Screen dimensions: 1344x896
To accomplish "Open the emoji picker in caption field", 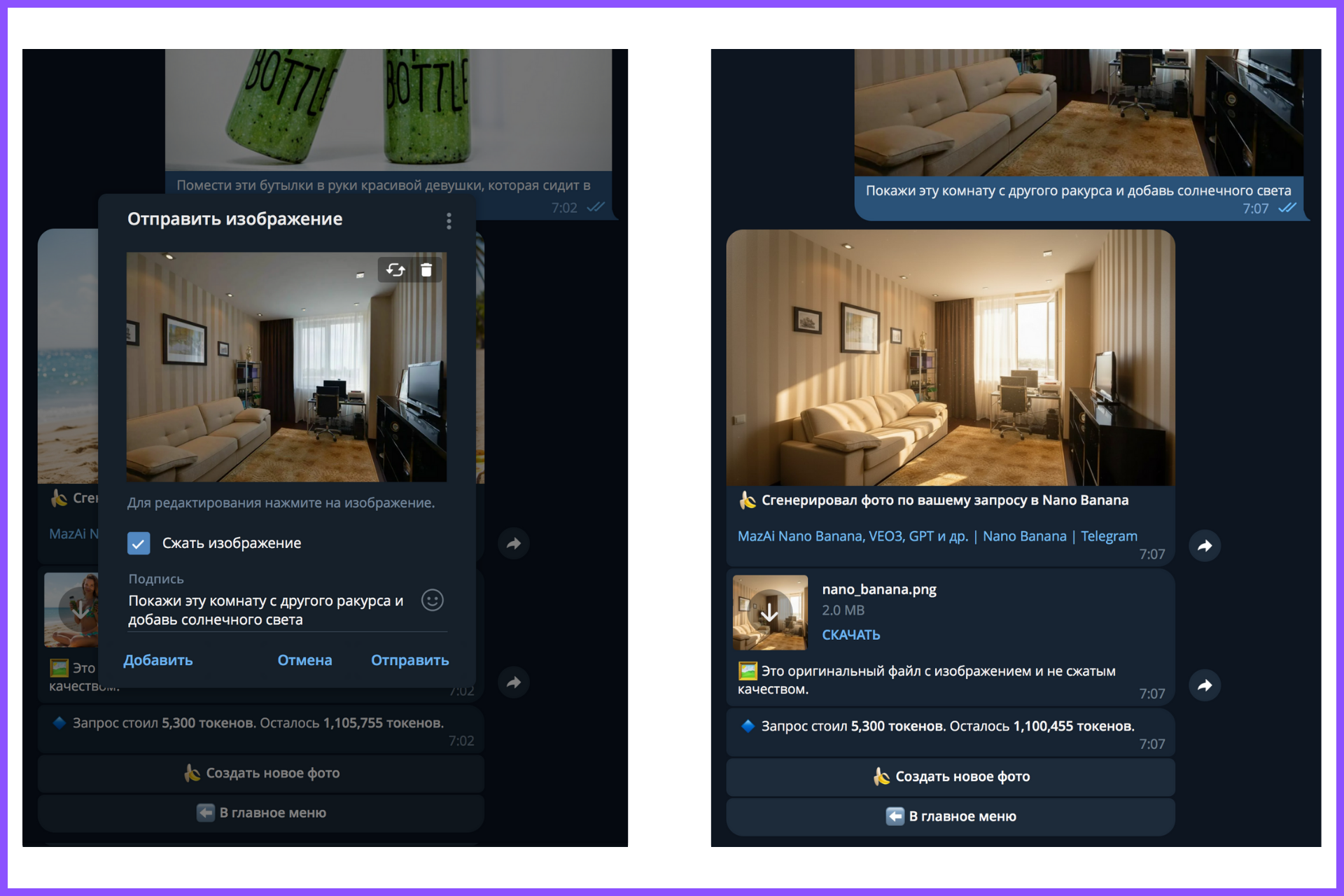I will pyautogui.click(x=432, y=601).
